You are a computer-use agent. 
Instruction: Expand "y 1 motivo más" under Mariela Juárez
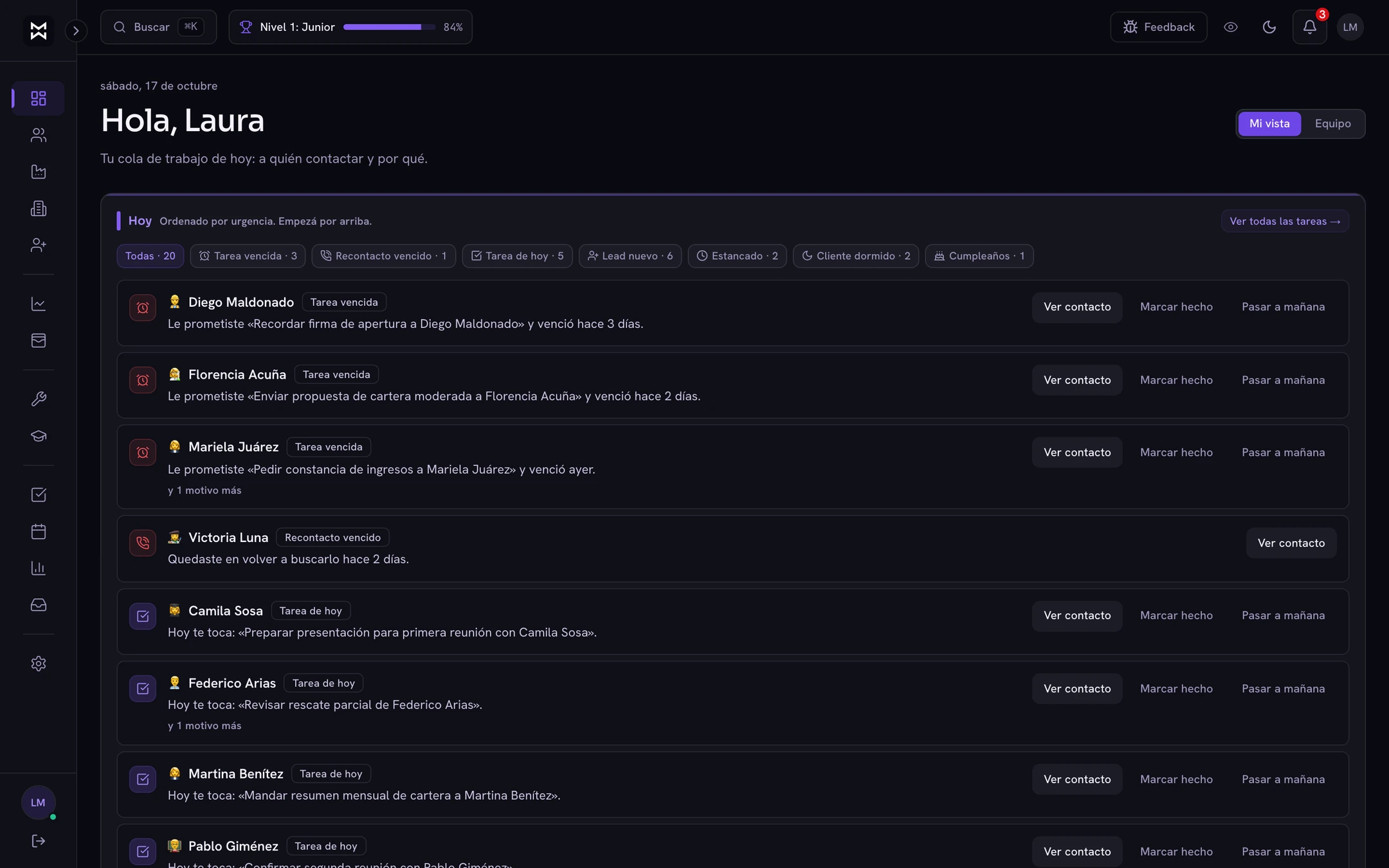click(204, 490)
